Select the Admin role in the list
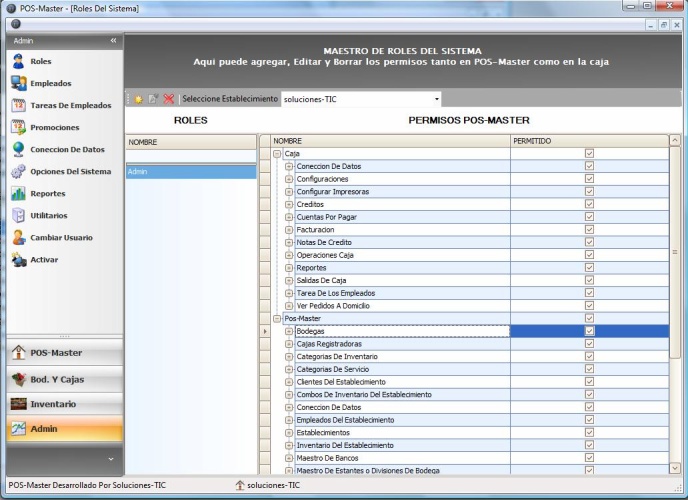This screenshot has width=688, height=500. tap(190, 171)
